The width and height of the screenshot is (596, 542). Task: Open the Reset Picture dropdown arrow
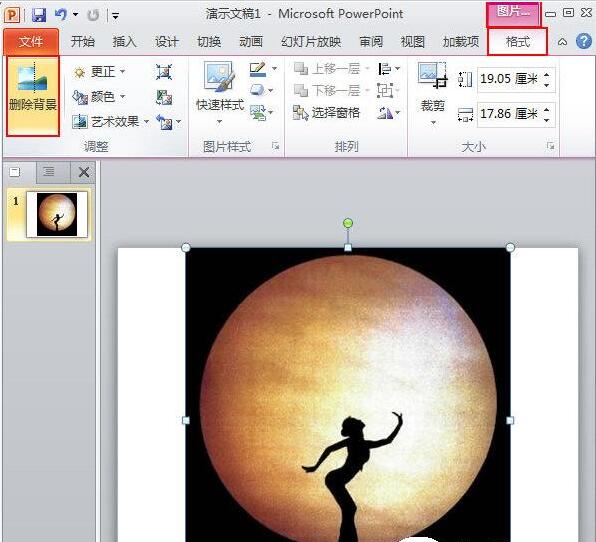178,122
